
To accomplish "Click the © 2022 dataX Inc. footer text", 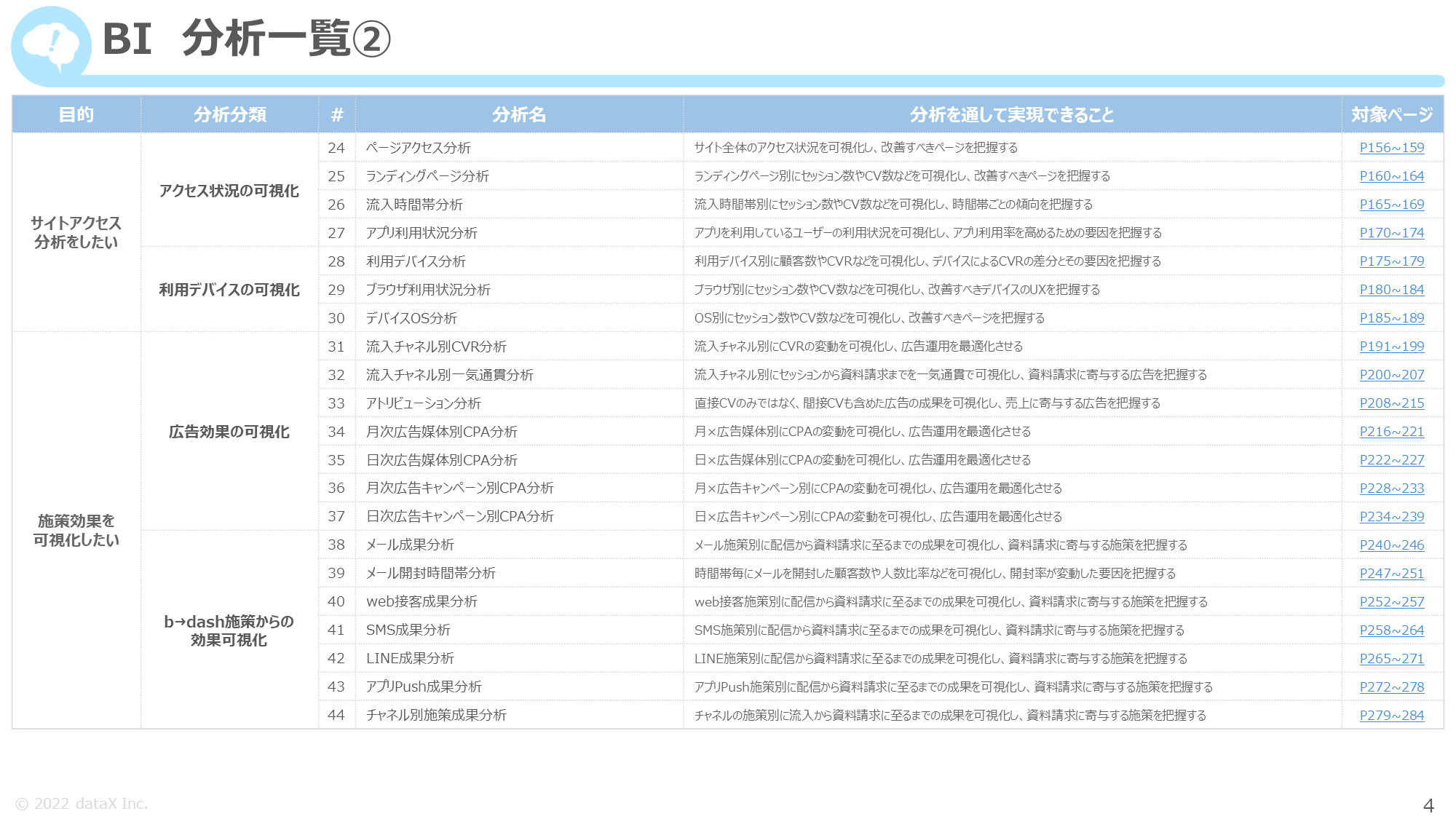I will [x=82, y=804].
